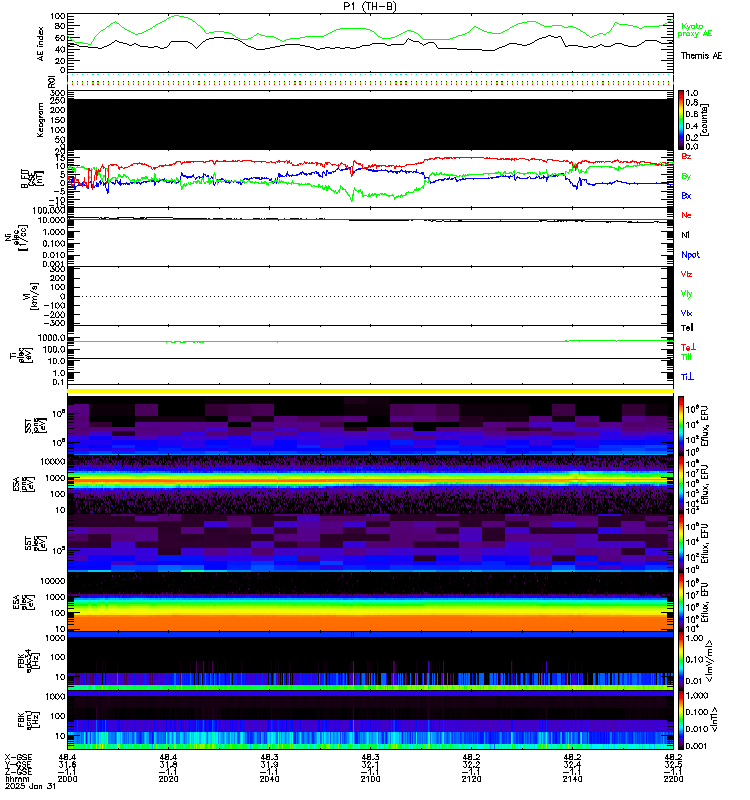Select the red Ne legend entry
The image size is (750, 800).
[686, 215]
